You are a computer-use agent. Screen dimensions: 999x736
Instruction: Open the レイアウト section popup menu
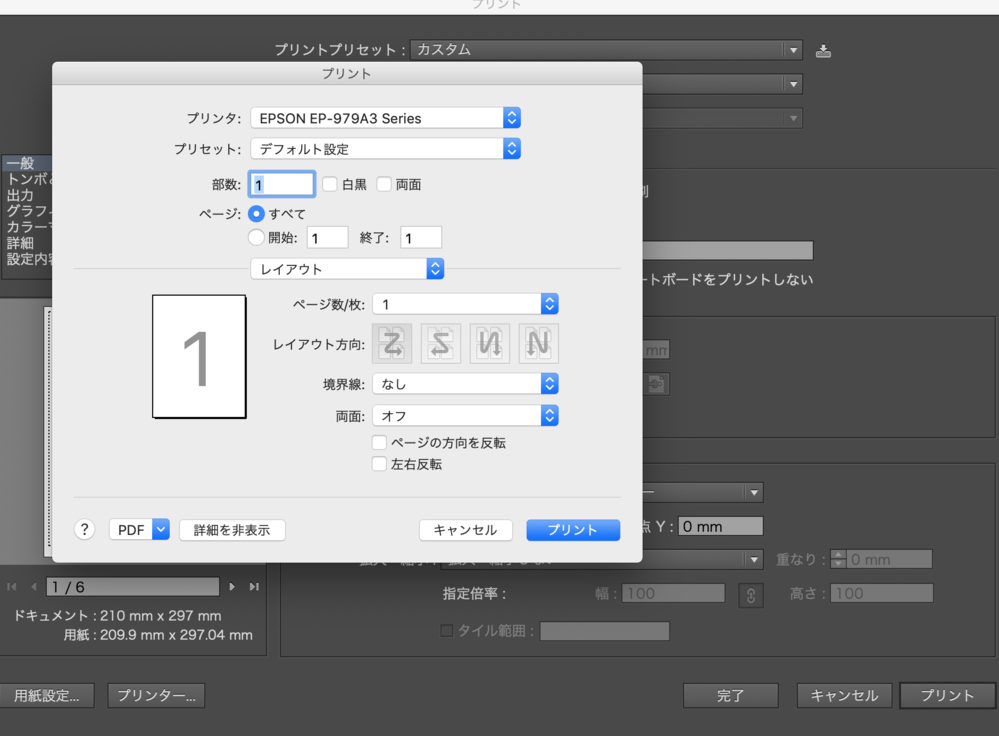click(x=346, y=269)
